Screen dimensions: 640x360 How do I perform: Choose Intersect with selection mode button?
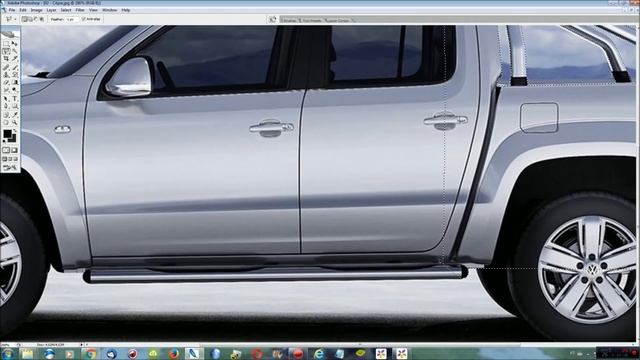pos(42,19)
